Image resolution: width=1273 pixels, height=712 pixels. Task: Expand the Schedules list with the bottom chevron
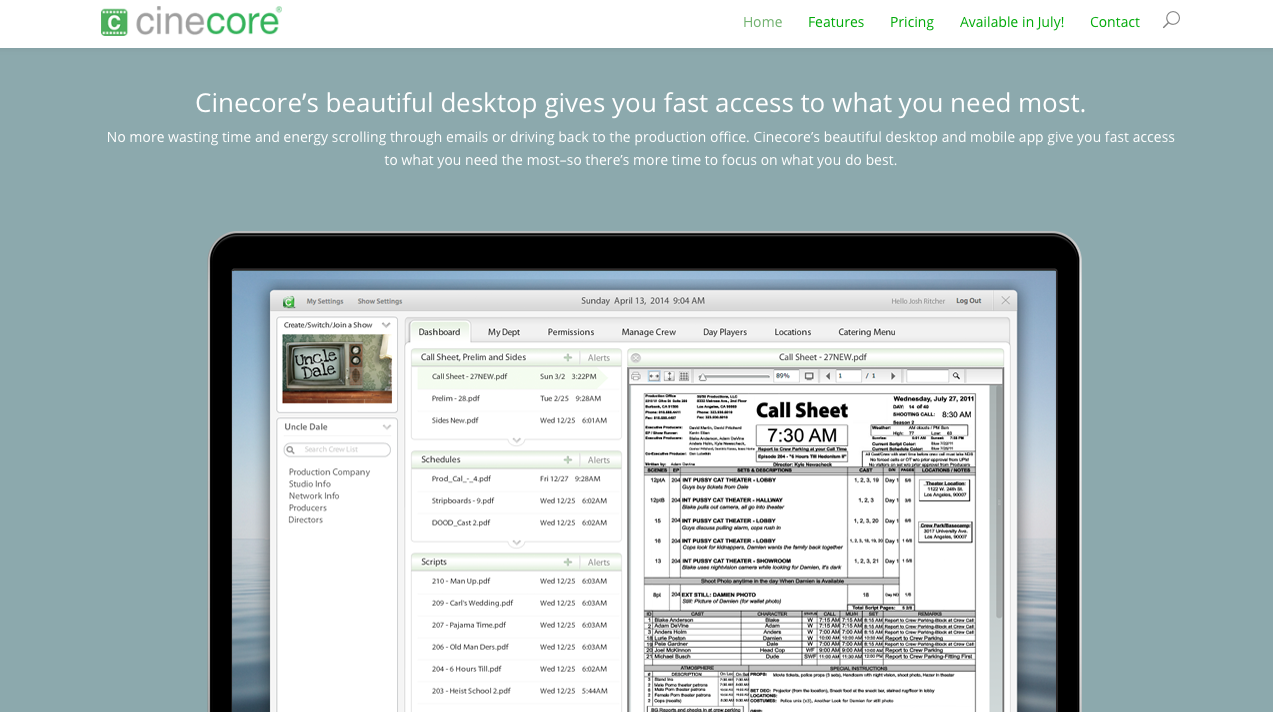point(516,542)
